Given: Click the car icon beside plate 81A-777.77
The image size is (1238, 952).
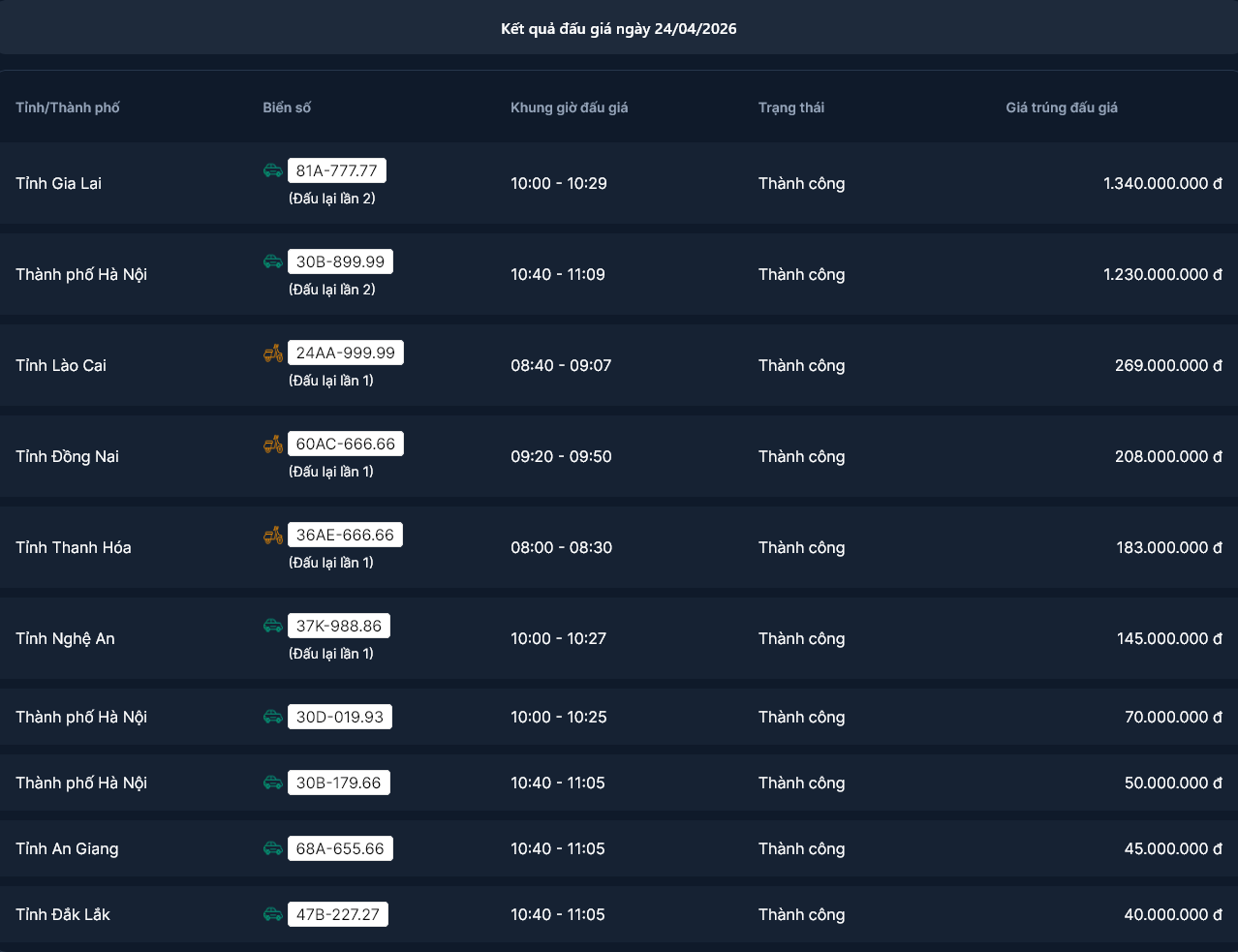Looking at the screenshot, I should pyautogui.click(x=273, y=170).
